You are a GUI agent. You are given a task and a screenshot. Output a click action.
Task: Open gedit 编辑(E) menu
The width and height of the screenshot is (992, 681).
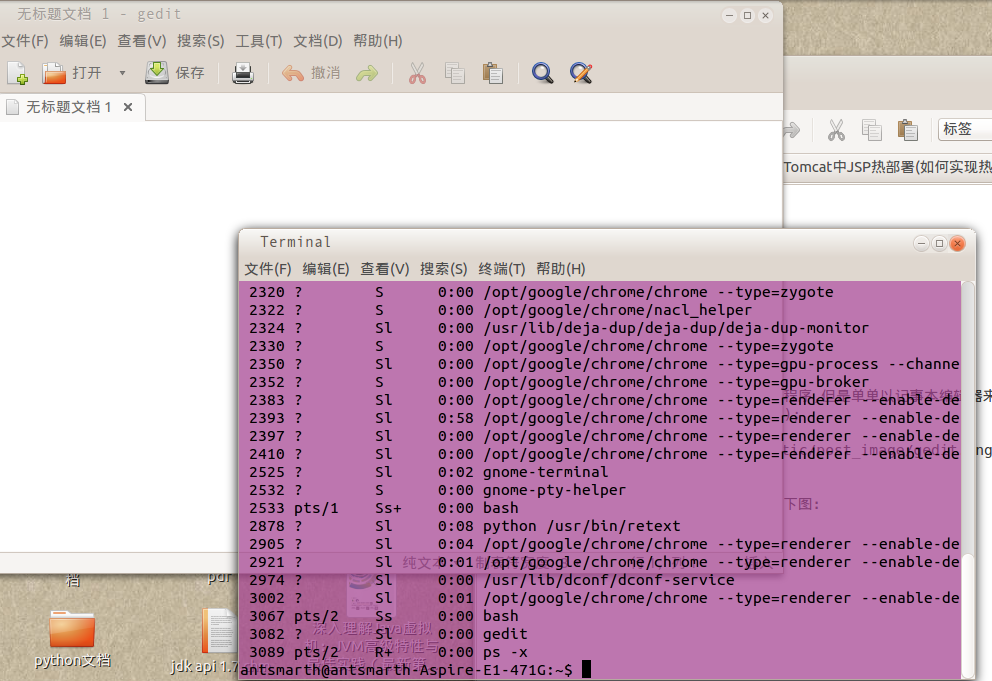click(x=83, y=41)
